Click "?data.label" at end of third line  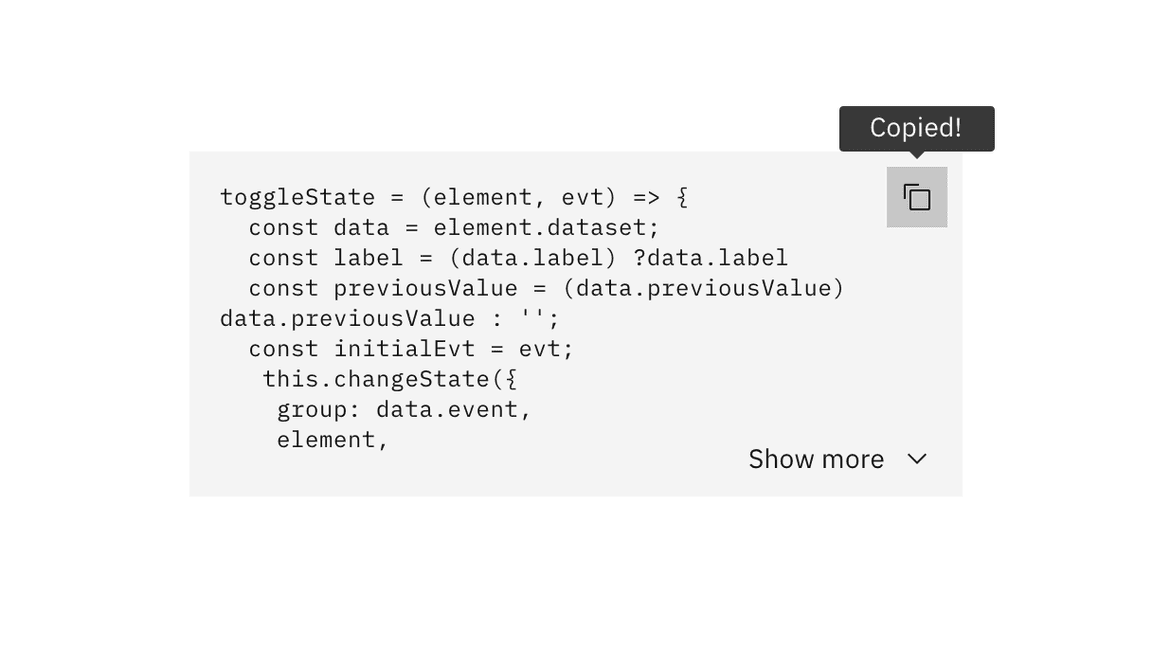[x=710, y=258]
